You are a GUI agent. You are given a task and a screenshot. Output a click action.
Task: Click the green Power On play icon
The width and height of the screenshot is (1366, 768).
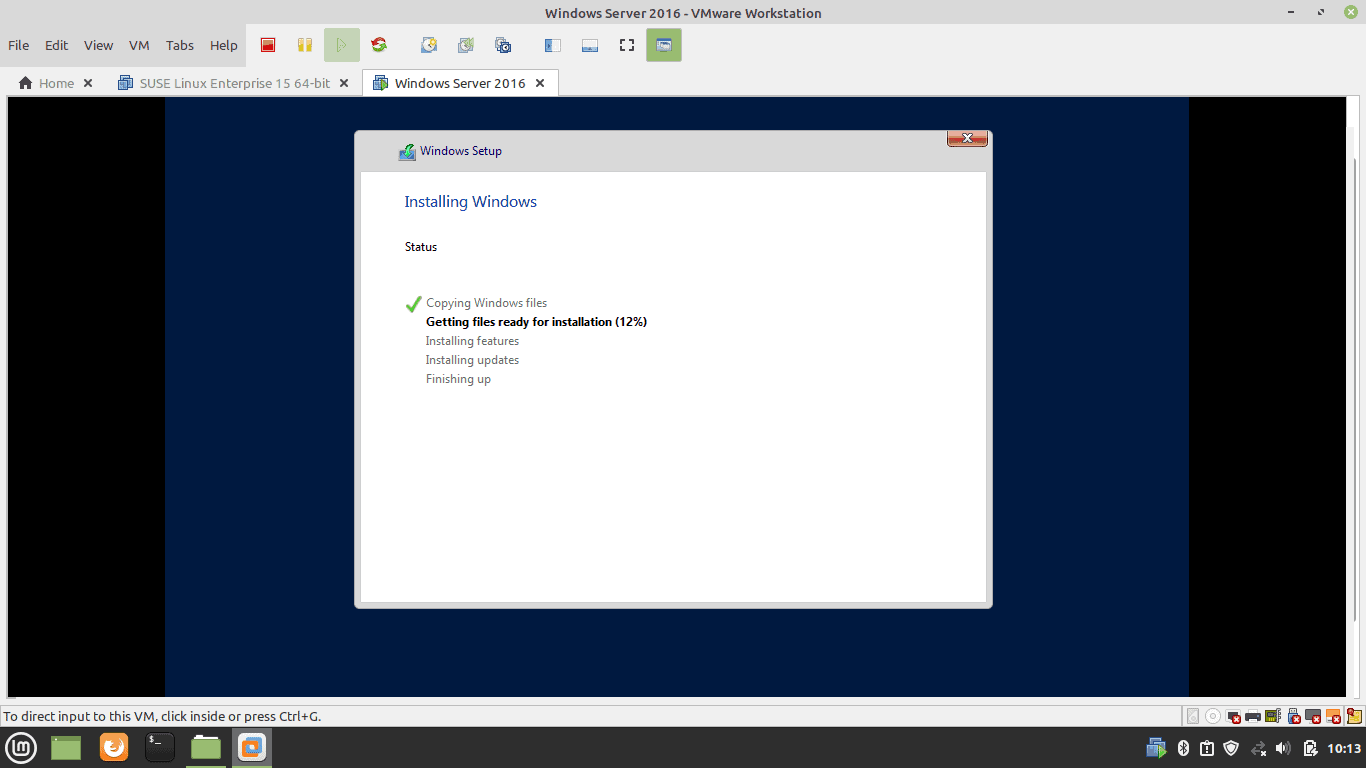click(x=341, y=45)
